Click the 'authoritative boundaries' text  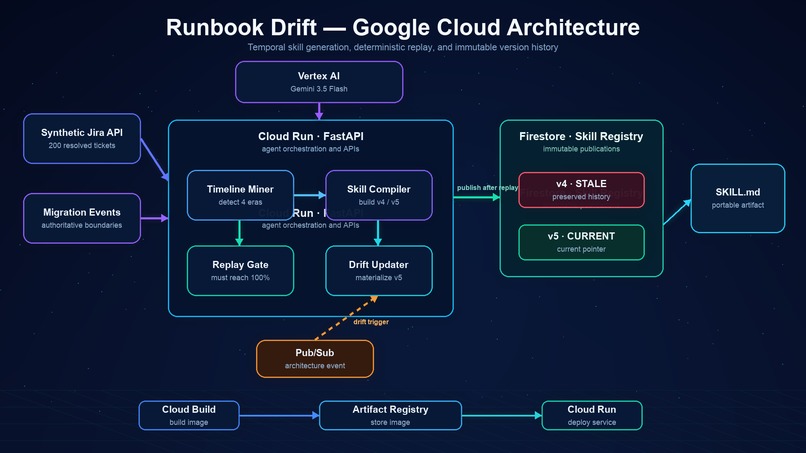82,225
